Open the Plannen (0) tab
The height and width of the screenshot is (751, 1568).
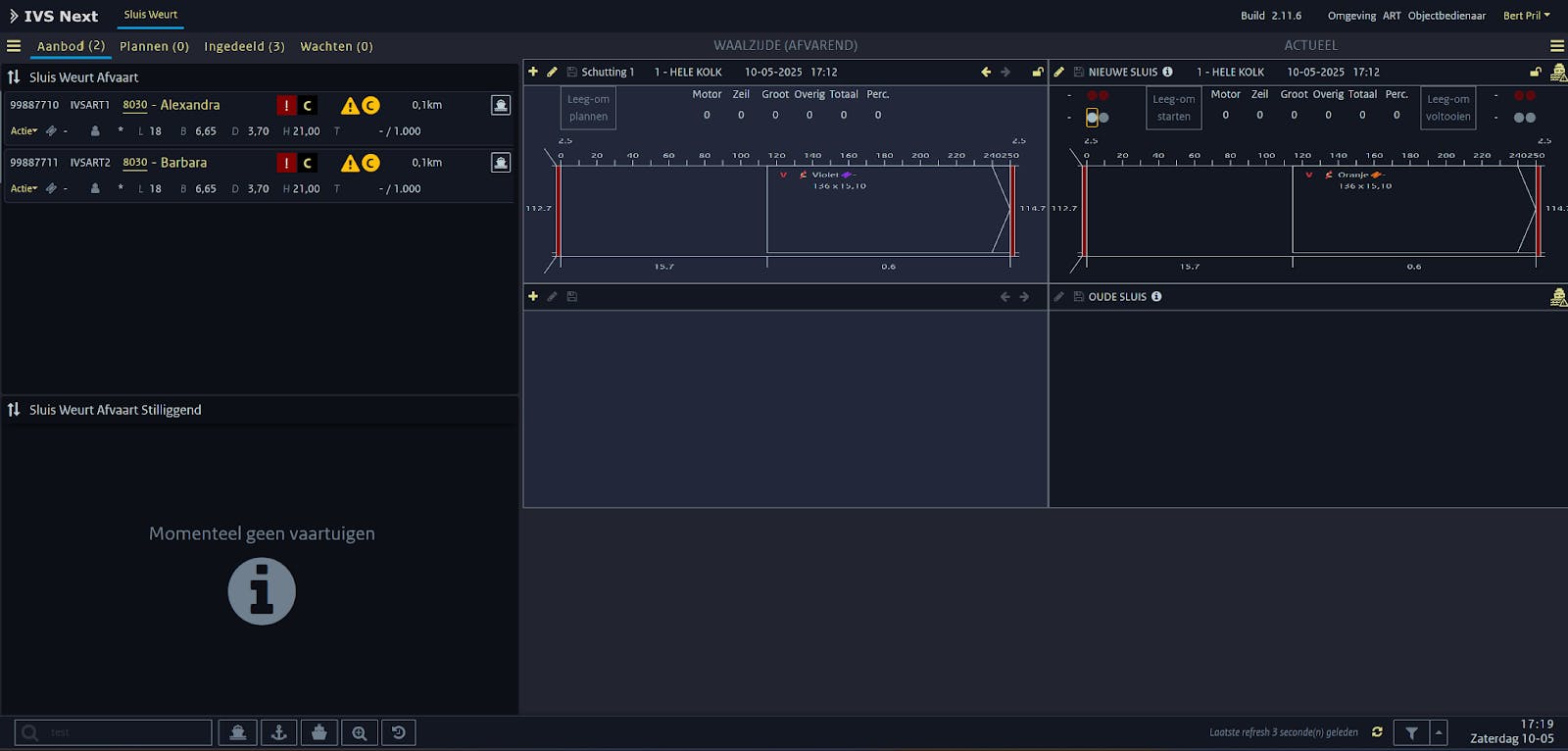(x=154, y=46)
